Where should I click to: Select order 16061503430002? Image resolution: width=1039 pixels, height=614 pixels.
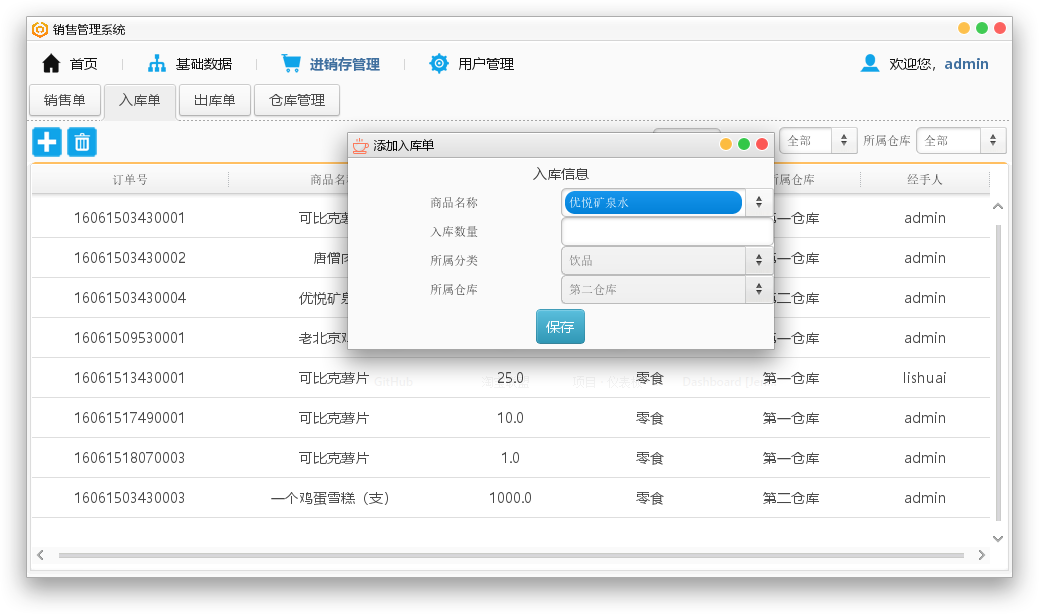[x=130, y=258]
